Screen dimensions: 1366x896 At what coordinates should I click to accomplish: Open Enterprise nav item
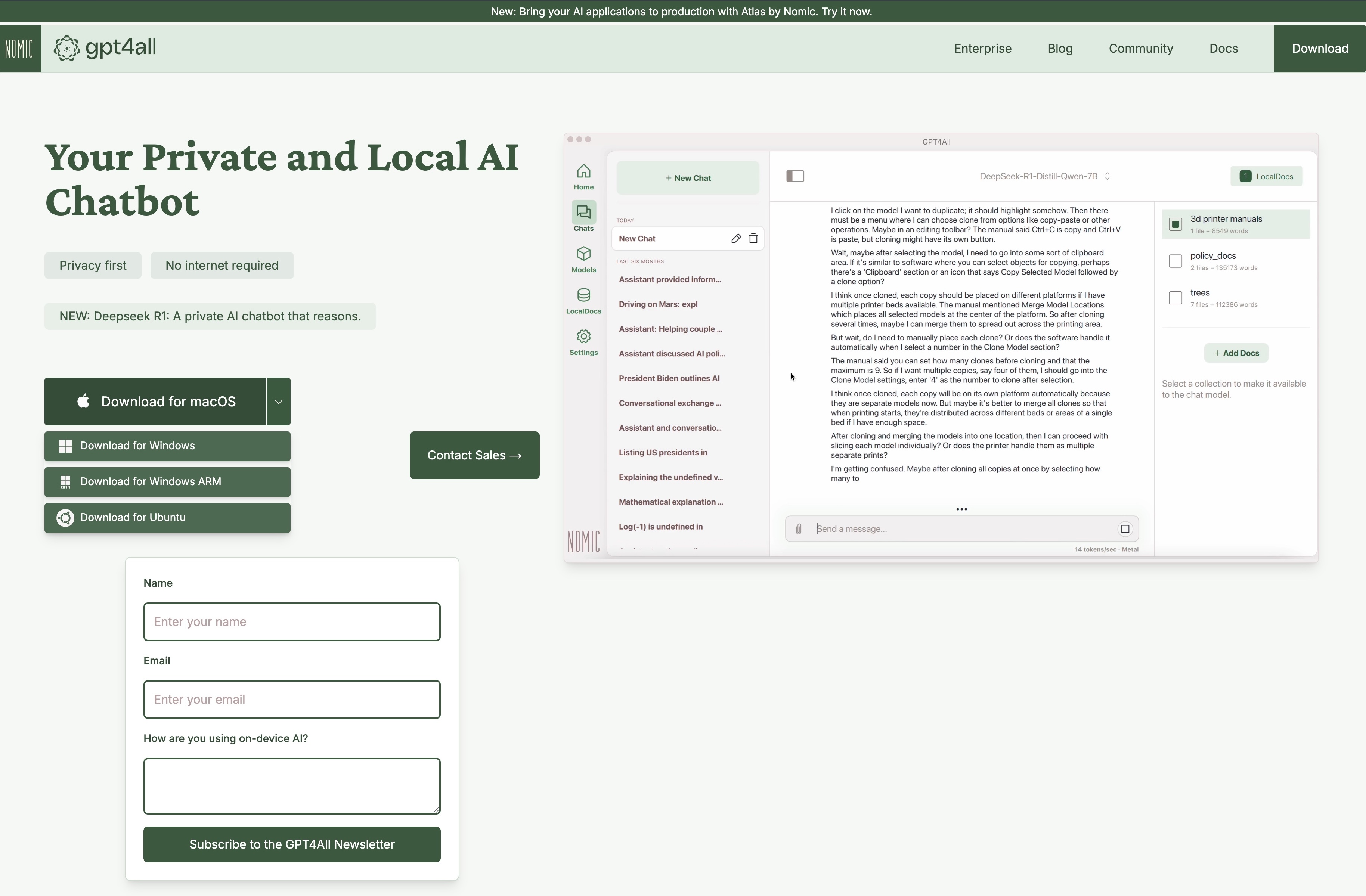(983, 49)
